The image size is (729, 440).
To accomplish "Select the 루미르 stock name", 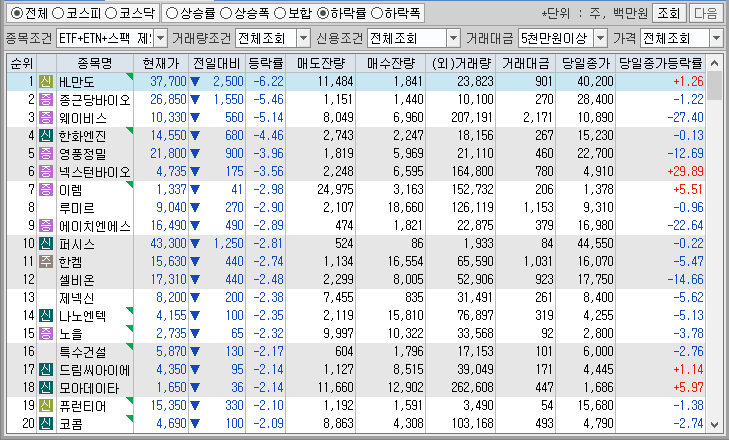I will 77,208.
